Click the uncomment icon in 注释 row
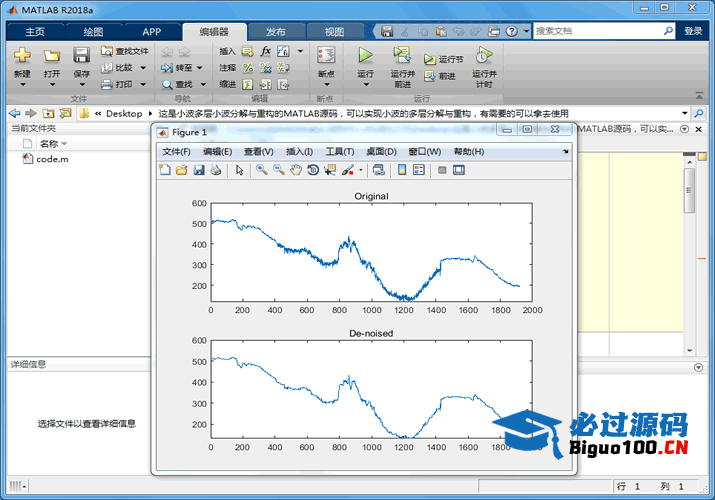715x500 pixels. click(x=265, y=68)
